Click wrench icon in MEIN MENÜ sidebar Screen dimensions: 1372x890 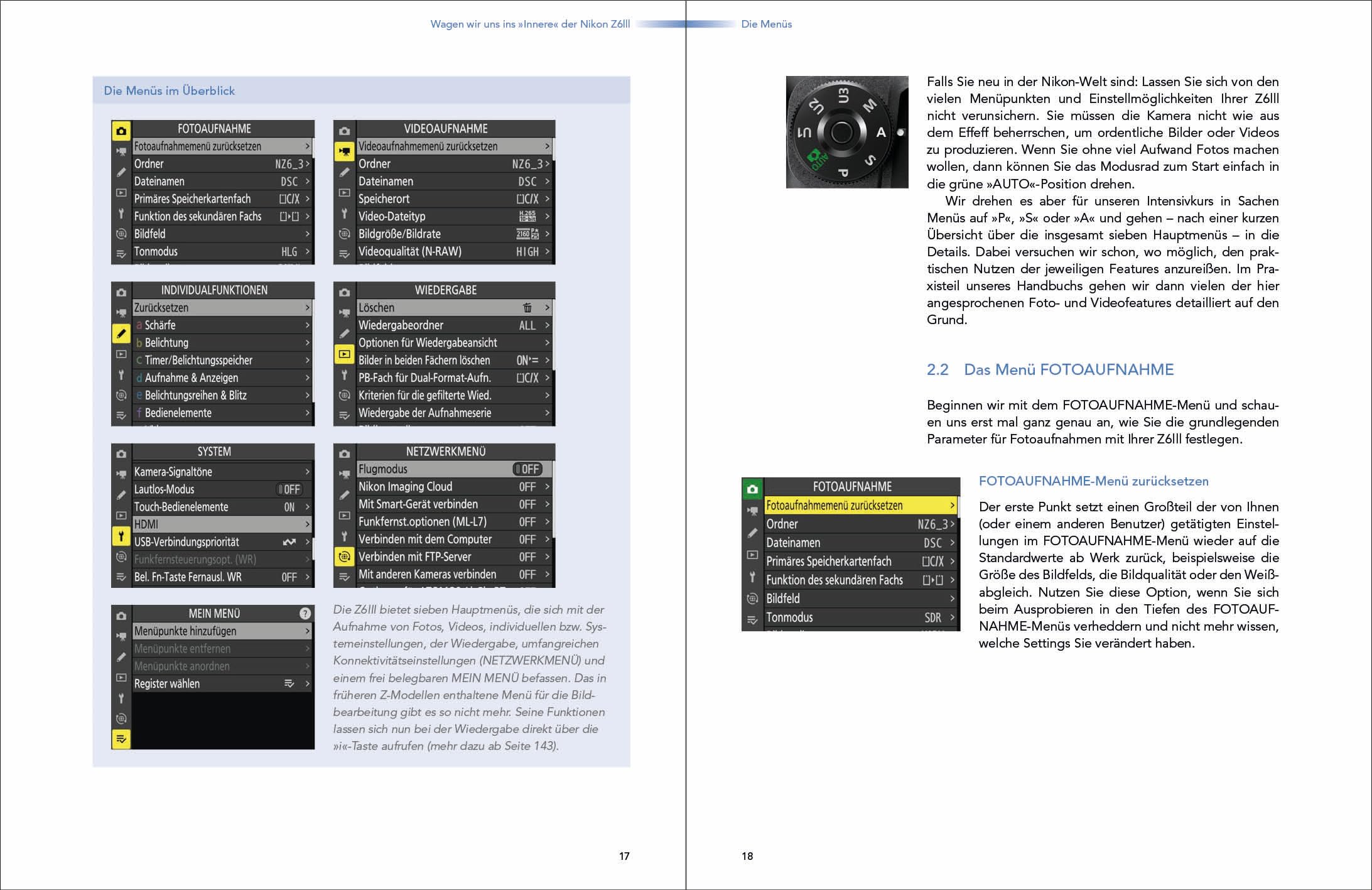[x=121, y=698]
